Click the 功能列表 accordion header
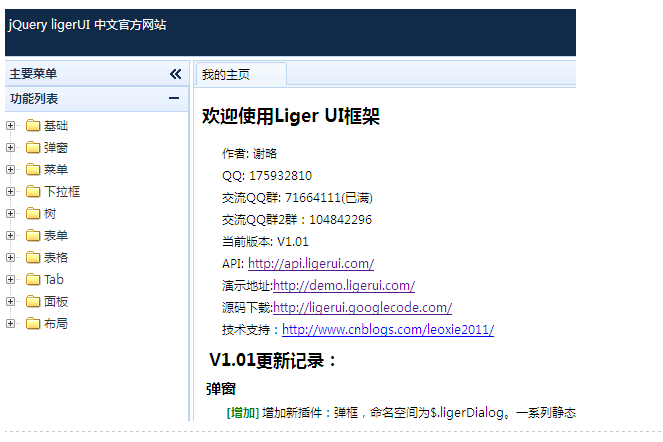663x442 pixels. tap(97, 99)
